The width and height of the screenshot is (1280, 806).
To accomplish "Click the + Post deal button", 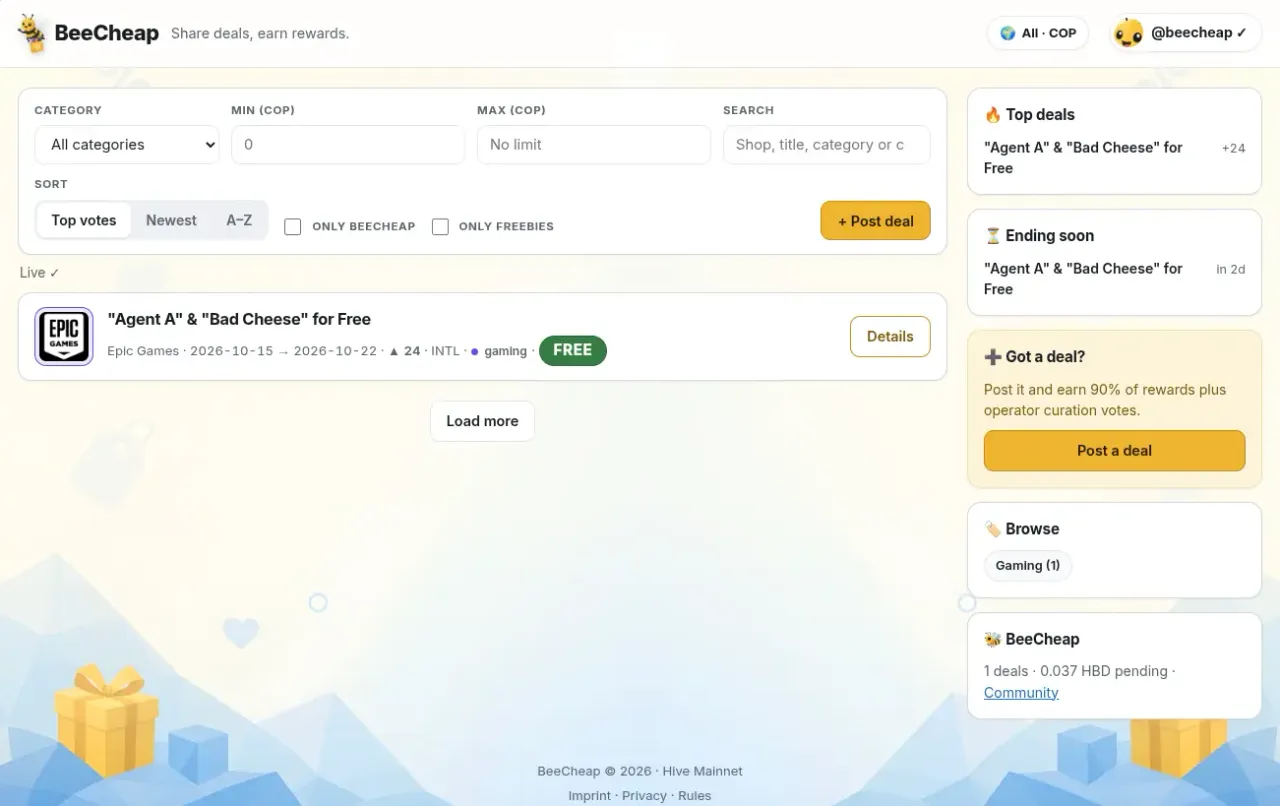I will (875, 221).
